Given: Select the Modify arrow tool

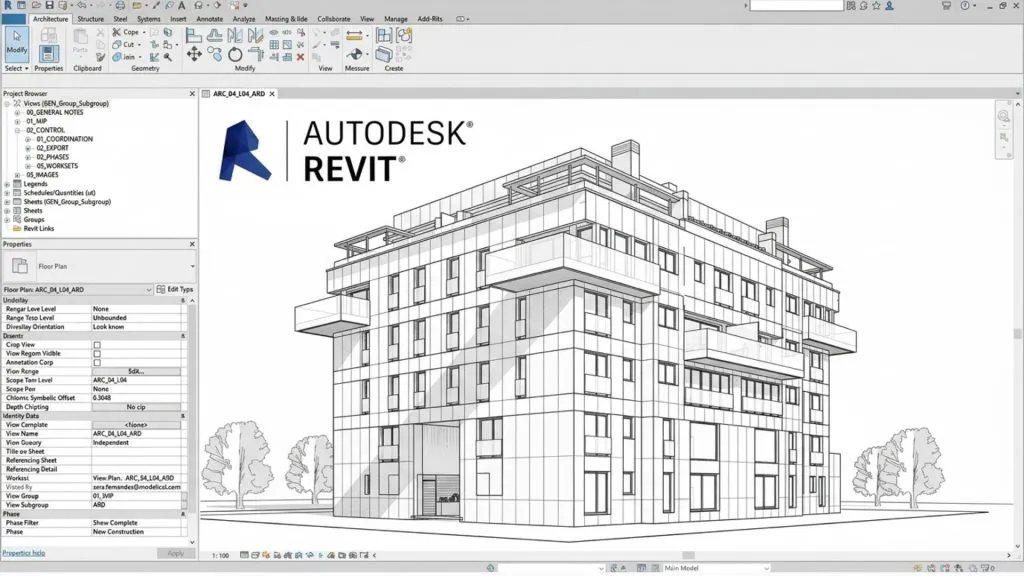Looking at the screenshot, I should coord(16,42).
